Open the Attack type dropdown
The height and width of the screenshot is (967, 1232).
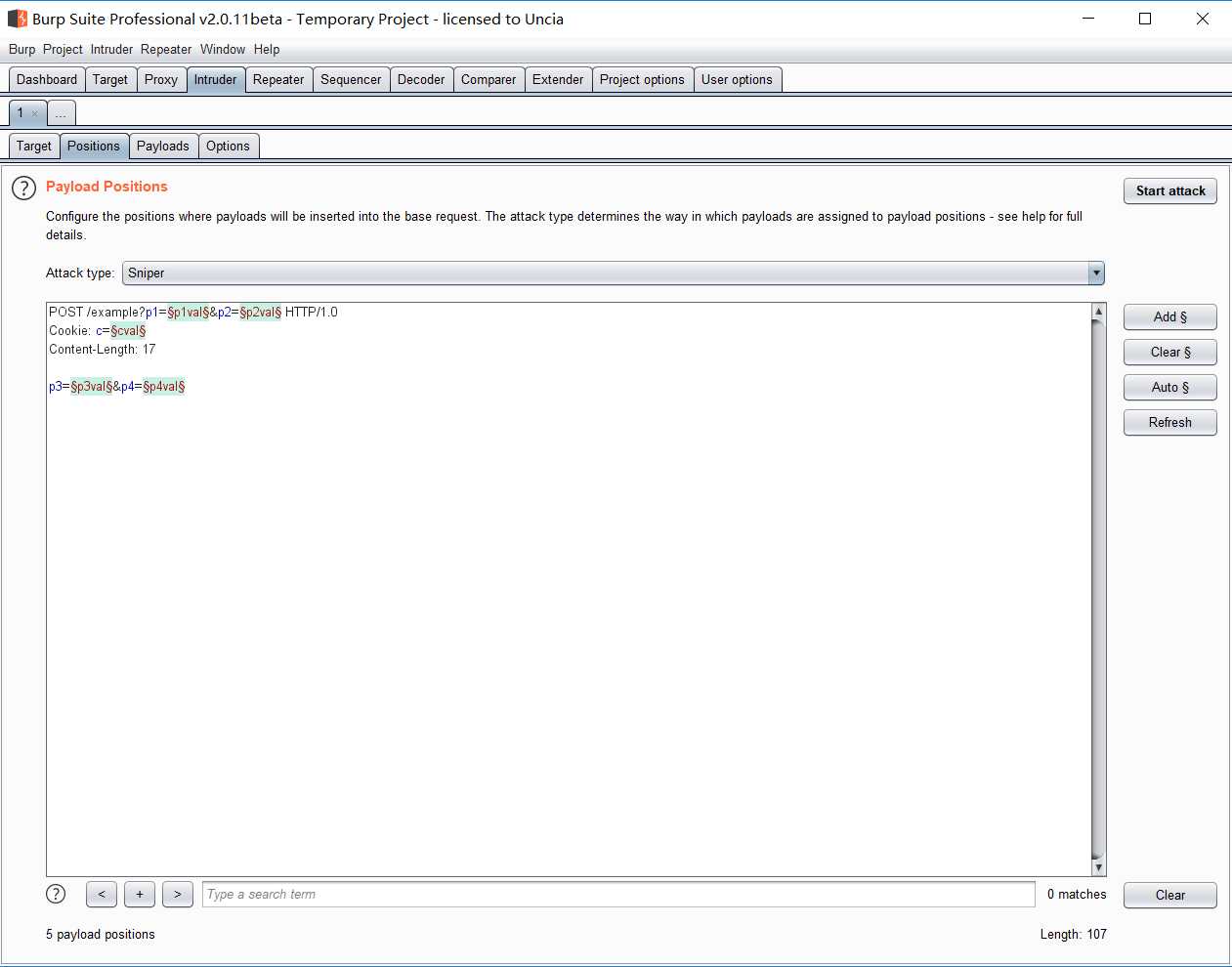(614, 273)
